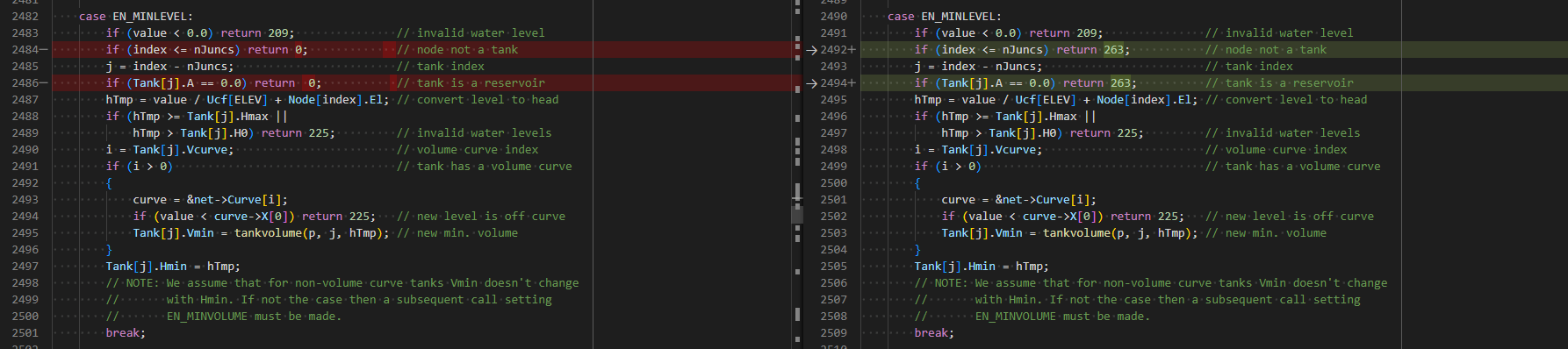Click the minus marker at deleted line 2484
1568x349 pixels.
(x=44, y=50)
